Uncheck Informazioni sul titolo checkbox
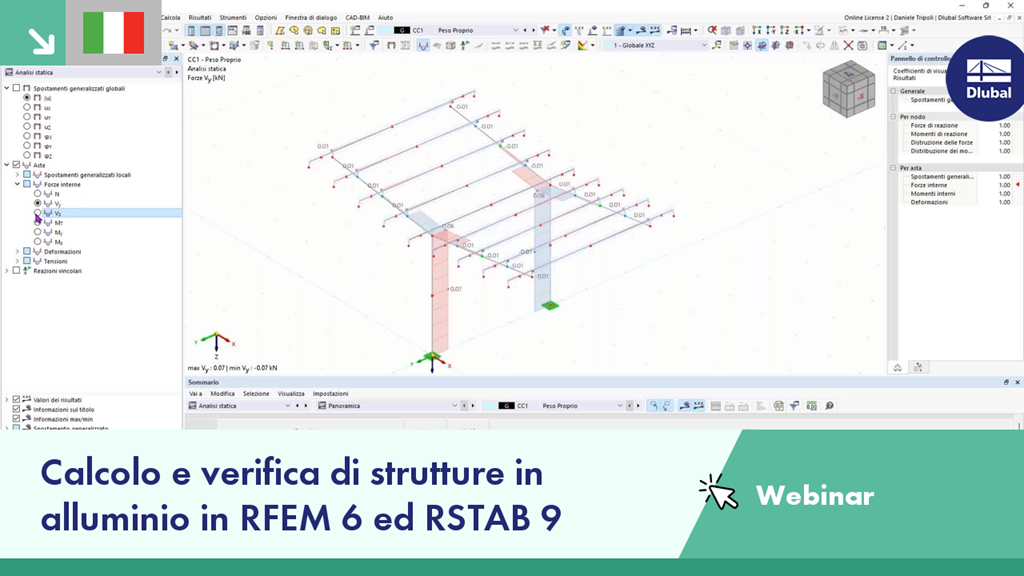This screenshot has height=576, width=1024. tap(16, 409)
